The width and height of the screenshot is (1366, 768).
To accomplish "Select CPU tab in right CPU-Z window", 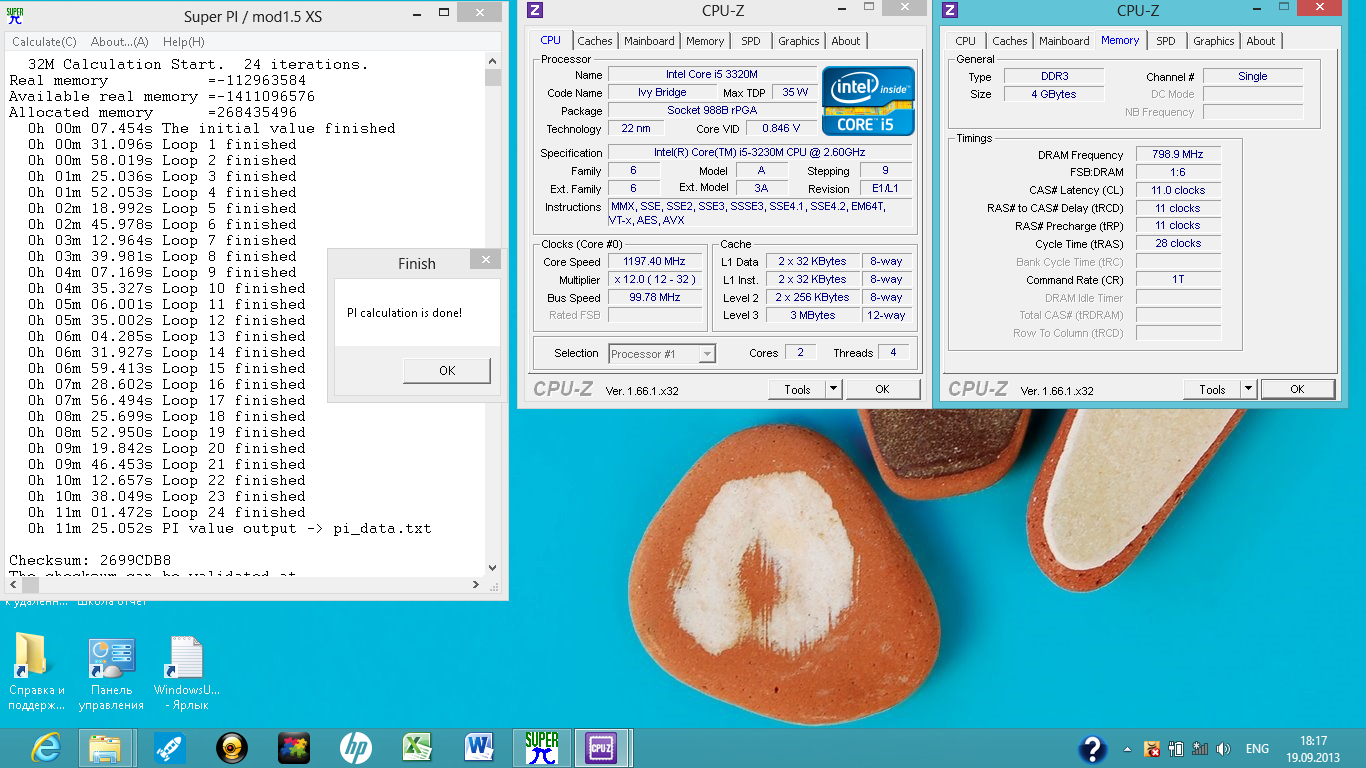I will point(965,41).
